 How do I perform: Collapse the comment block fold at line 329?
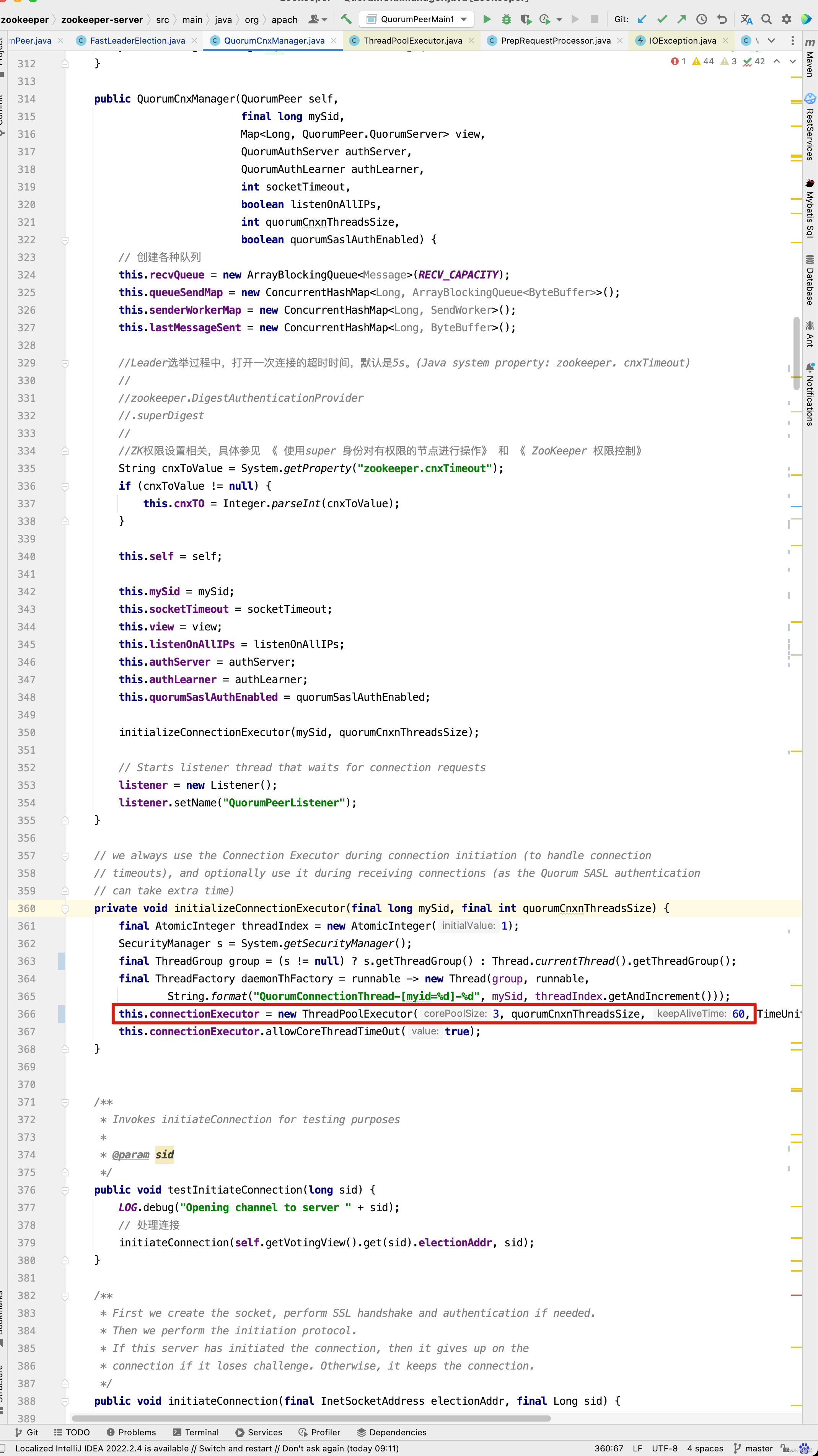click(x=65, y=363)
